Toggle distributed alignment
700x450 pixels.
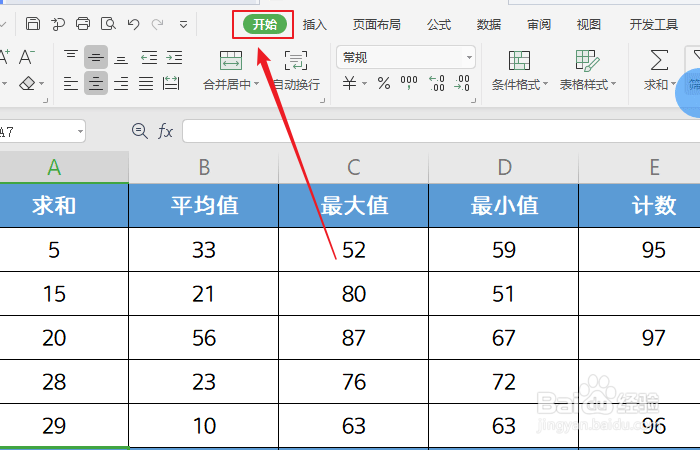[x=171, y=83]
